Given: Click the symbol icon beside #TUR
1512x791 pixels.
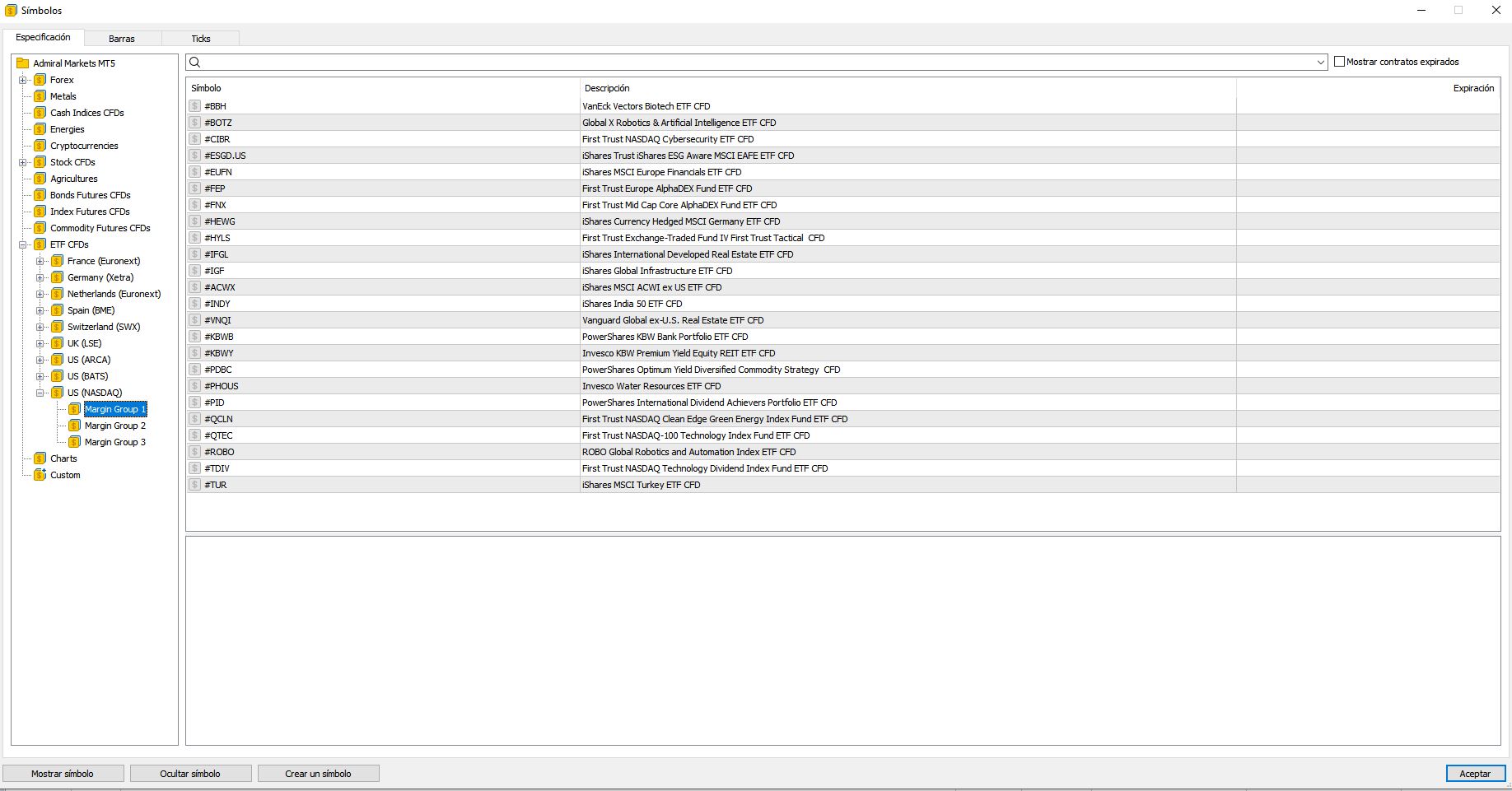Looking at the screenshot, I should tap(195, 485).
